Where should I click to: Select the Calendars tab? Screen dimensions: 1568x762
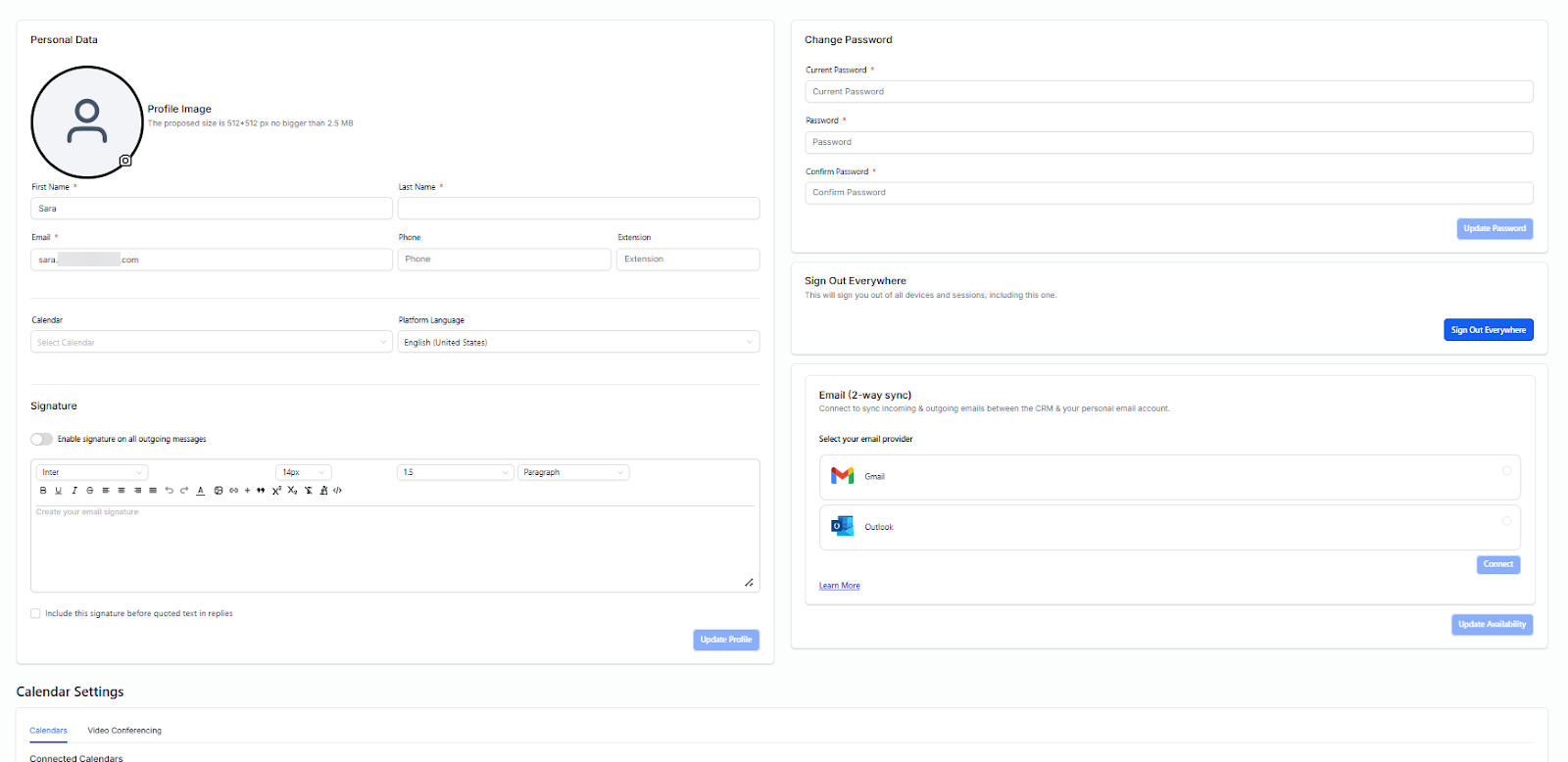click(x=48, y=731)
